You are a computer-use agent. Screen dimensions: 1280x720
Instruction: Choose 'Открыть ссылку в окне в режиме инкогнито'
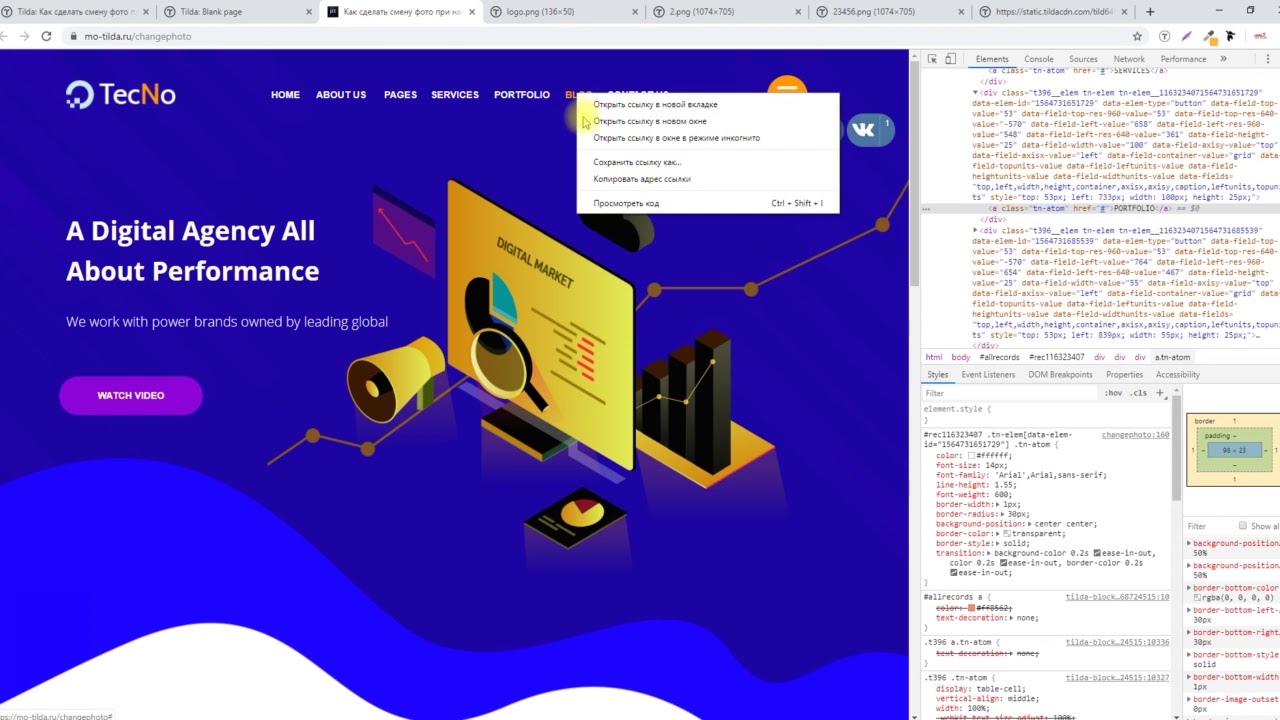708,138
